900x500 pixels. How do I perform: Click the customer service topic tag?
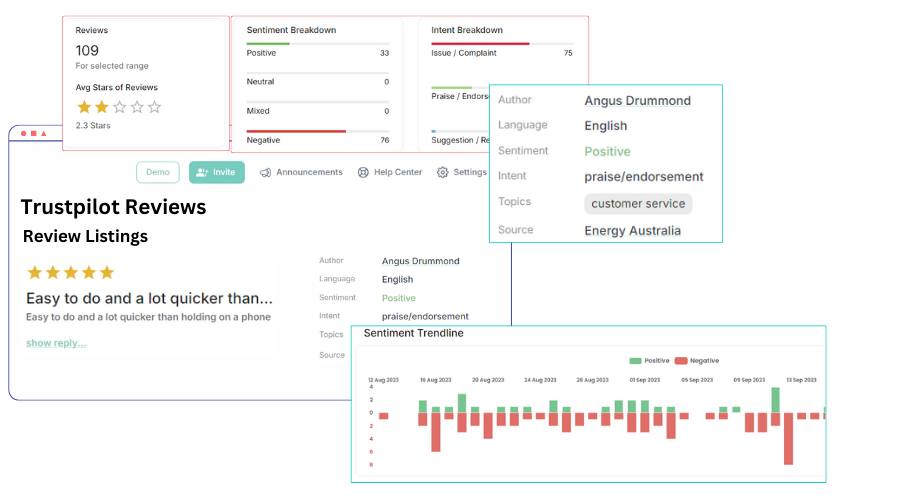pyautogui.click(x=638, y=204)
